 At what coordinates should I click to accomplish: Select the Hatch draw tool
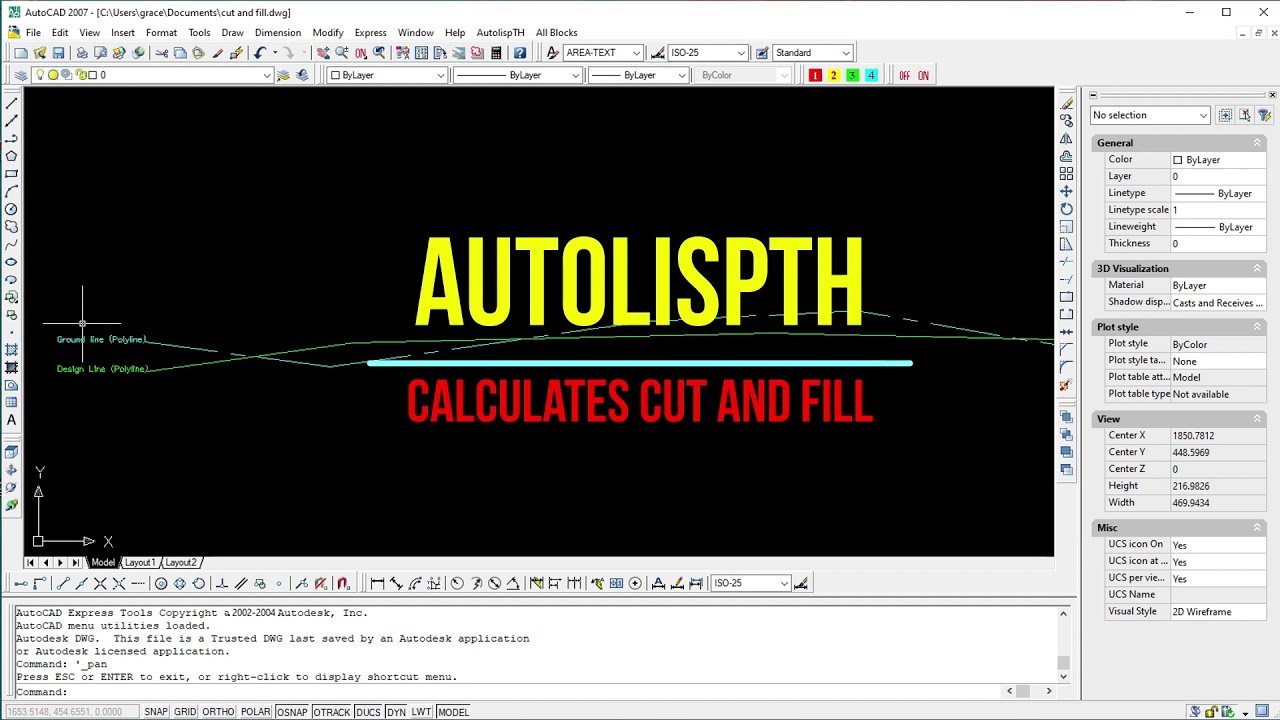[x=12, y=350]
